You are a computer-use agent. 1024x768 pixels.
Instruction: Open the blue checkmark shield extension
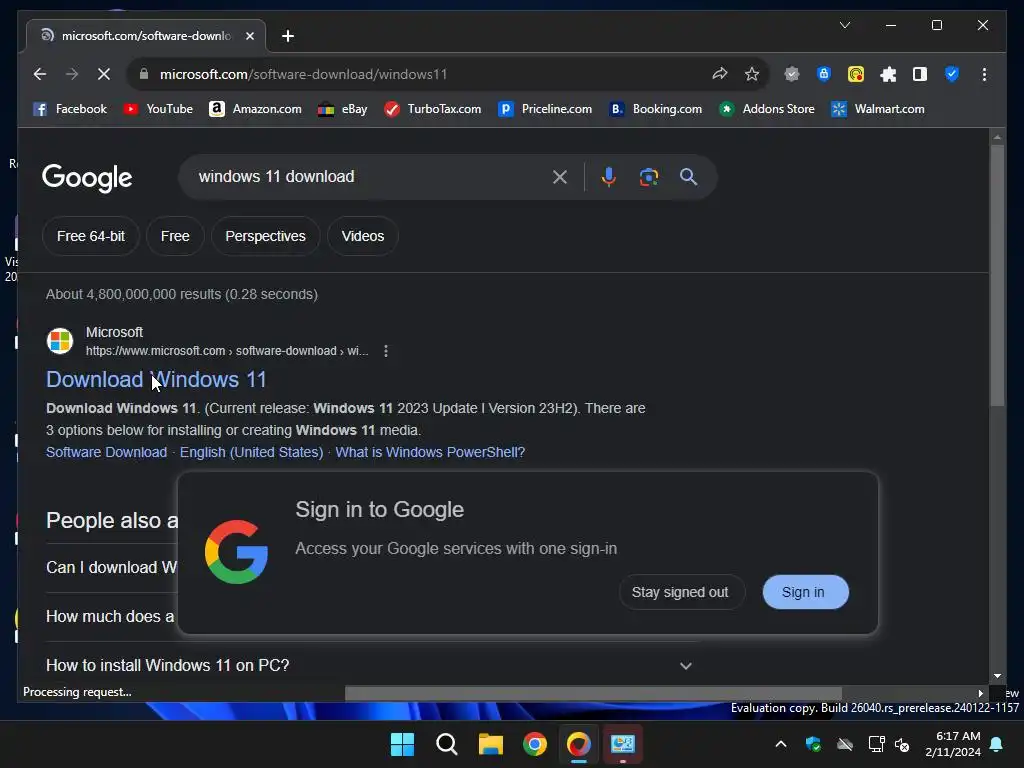(952, 74)
